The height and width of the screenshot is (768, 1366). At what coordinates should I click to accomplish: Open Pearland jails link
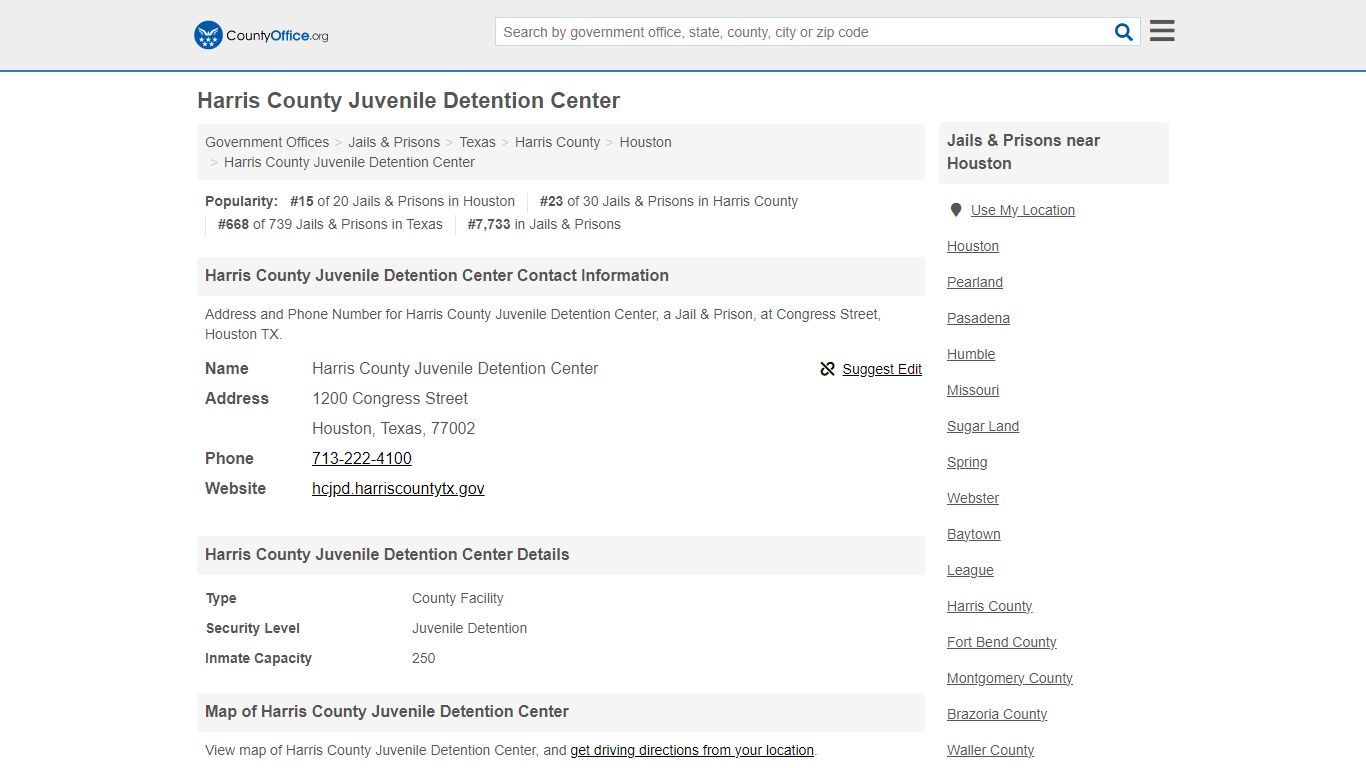975,282
